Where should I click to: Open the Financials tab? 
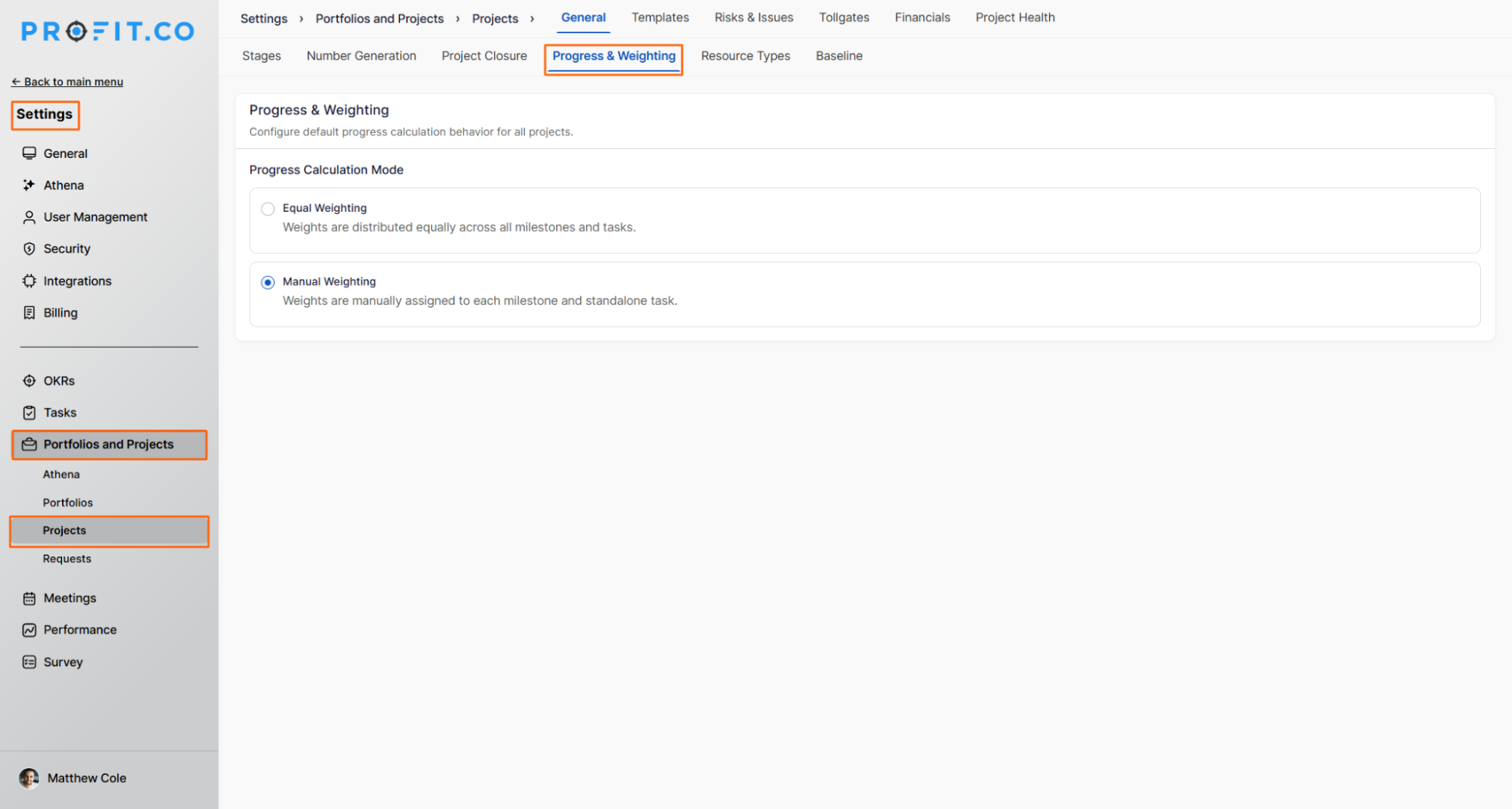922,17
